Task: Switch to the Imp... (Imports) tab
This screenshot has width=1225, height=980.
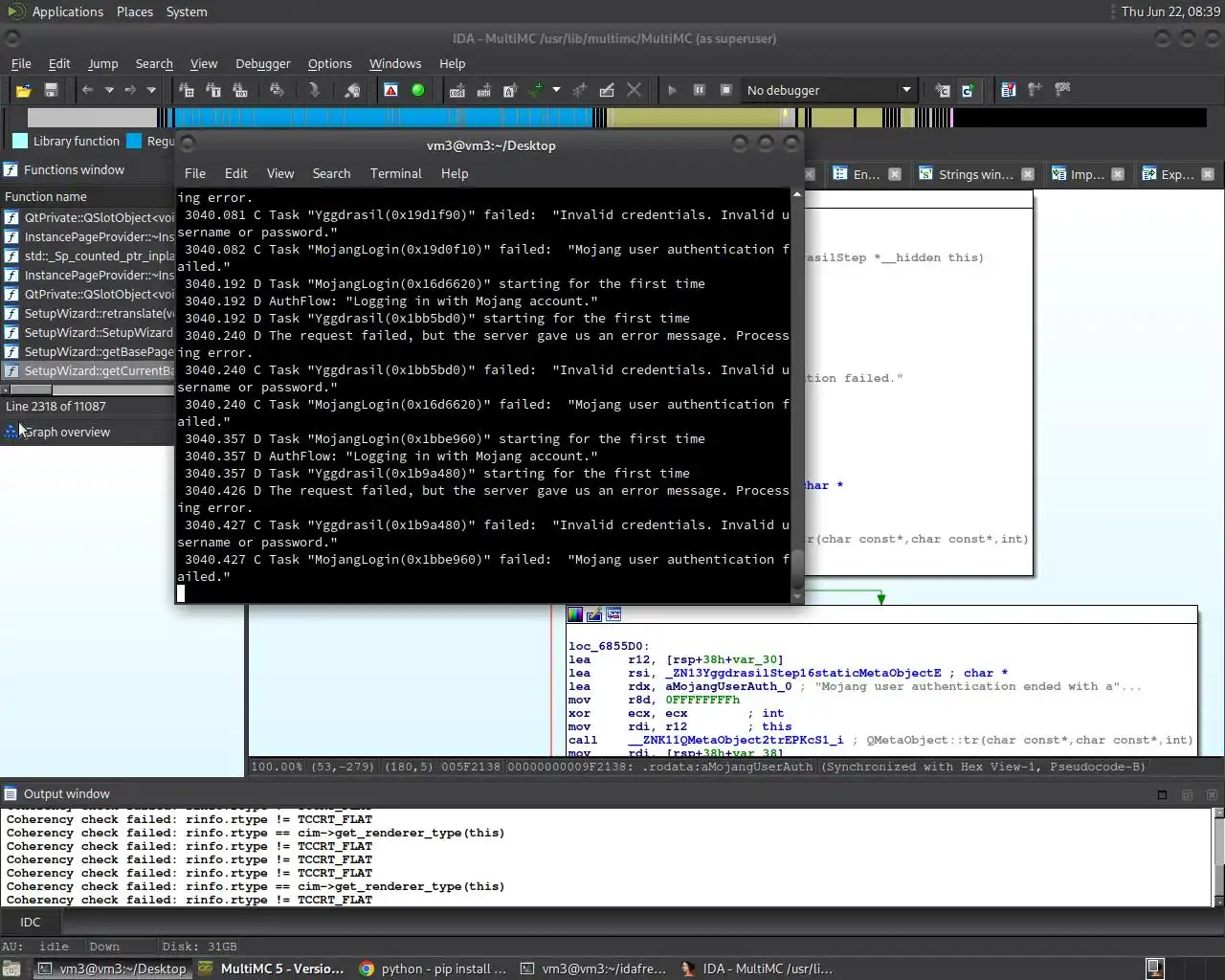Action: click(1086, 174)
